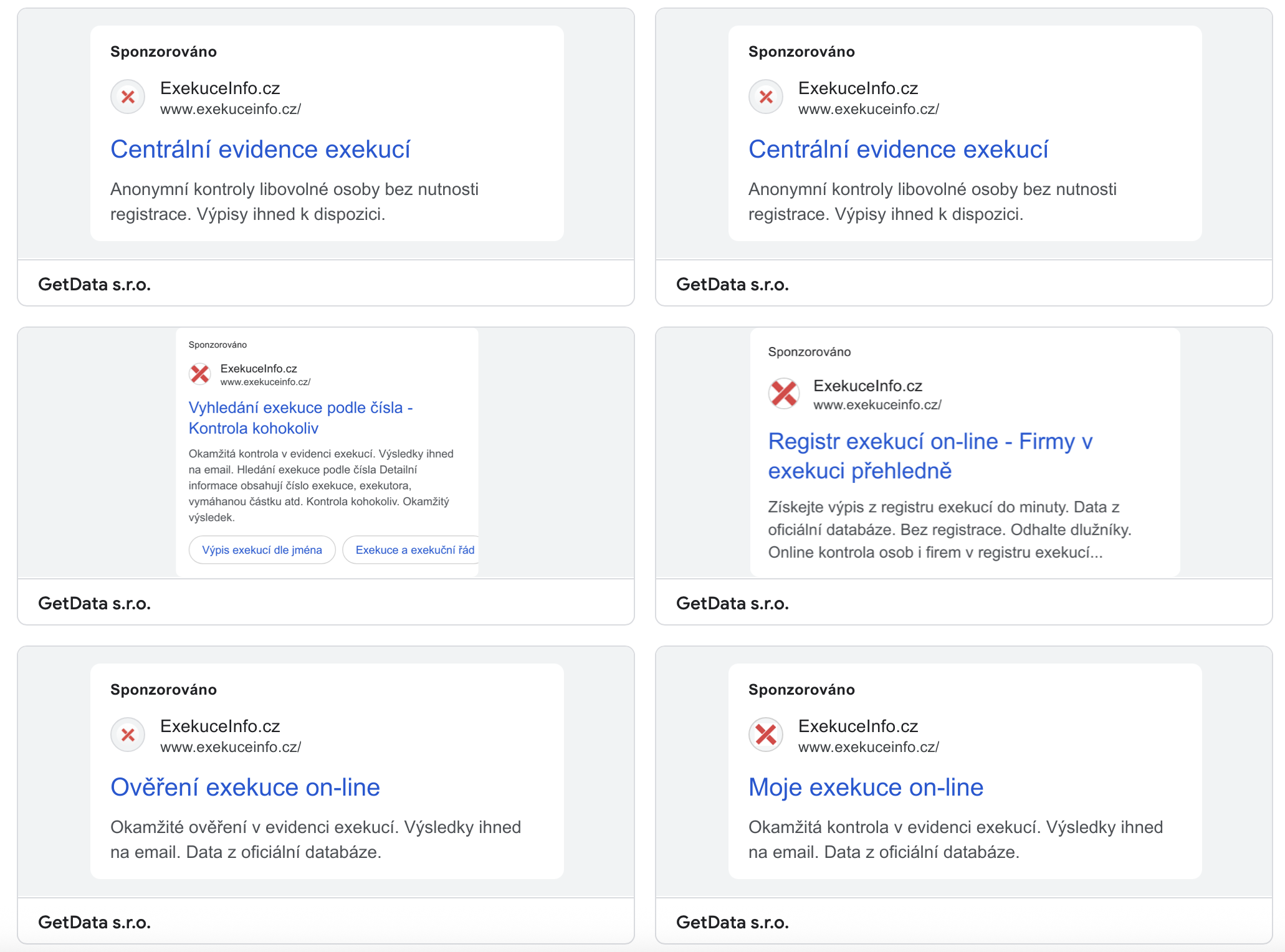Click the 'Výpis exekucí dle jména' chip
The image size is (1285, 952).
262,550
